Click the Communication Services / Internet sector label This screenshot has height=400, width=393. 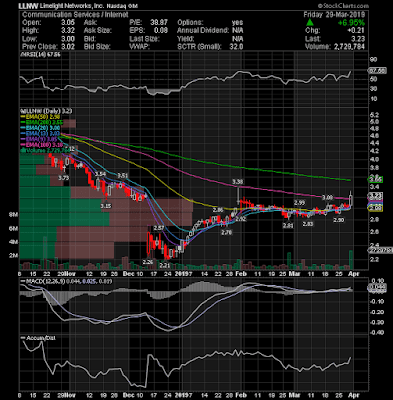pyautogui.click(x=75, y=15)
